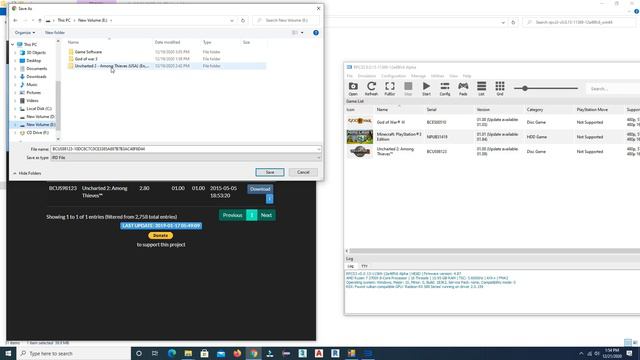Click the Cancel button in Save As
640x360 pixels.
(303, 172)
